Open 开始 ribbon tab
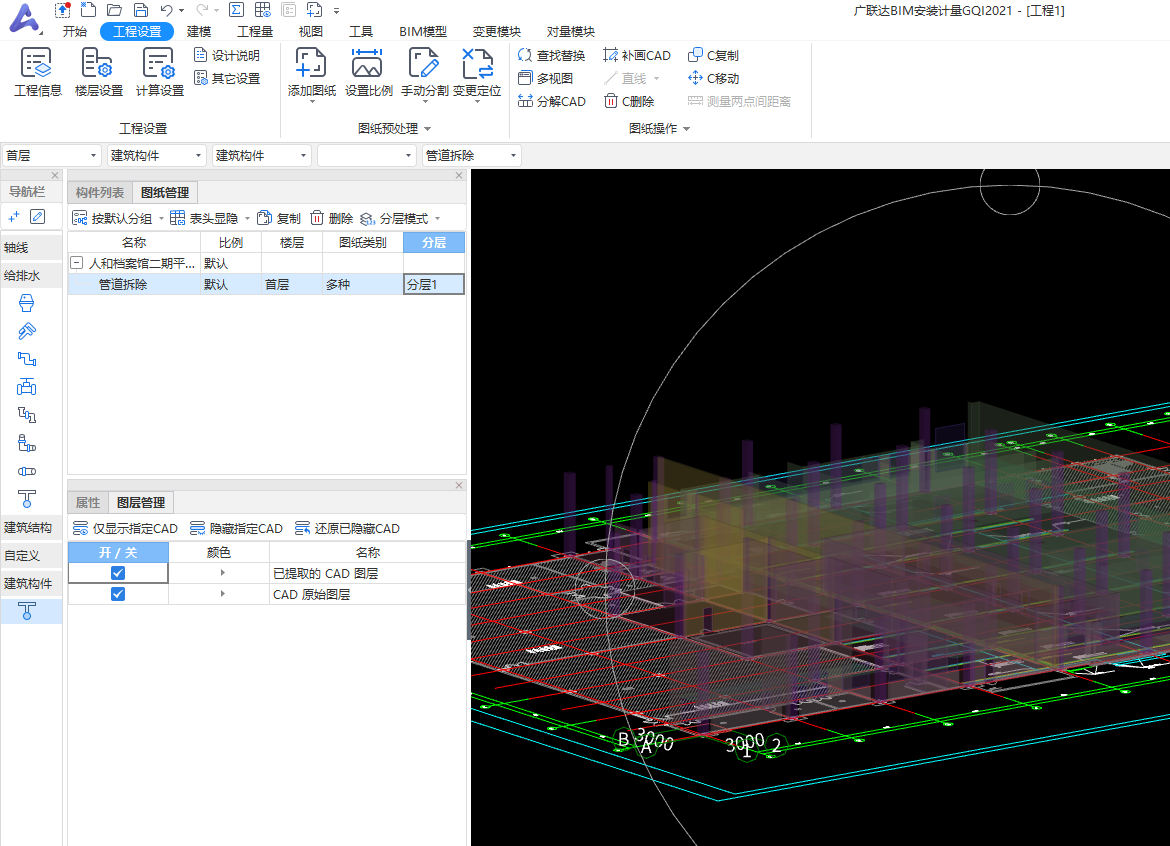Screen dimensions: 1170x846 pyautogui.click(x=75, y=31)
